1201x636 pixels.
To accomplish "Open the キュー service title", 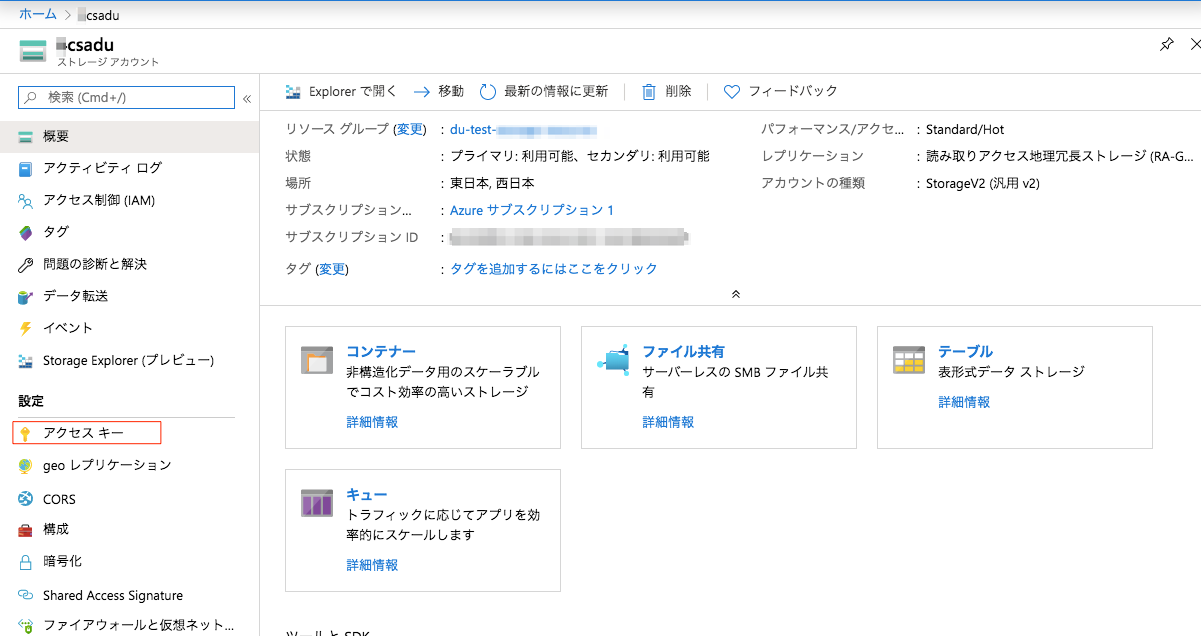I will pos(366,495).
